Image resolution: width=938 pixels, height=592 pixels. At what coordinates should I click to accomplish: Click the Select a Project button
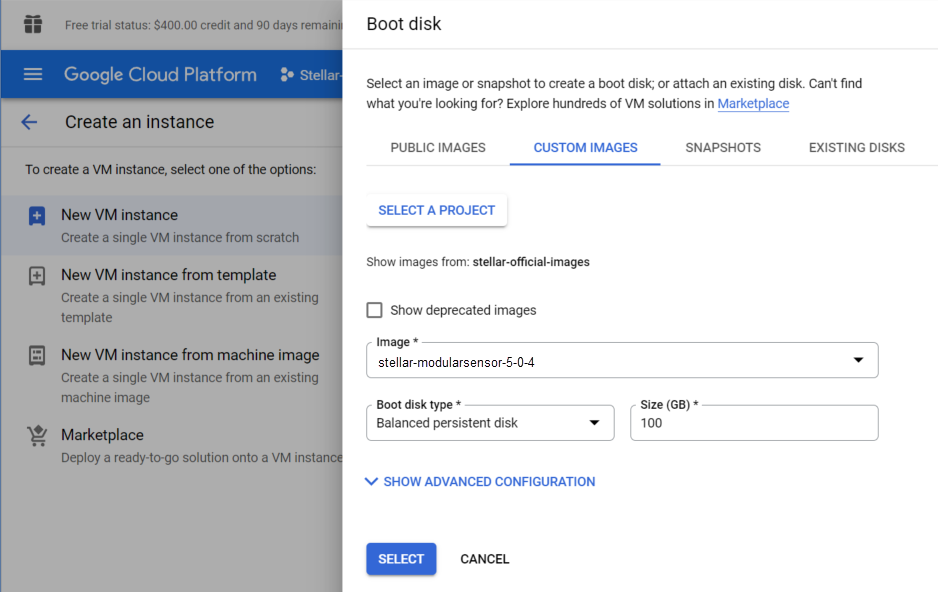tap(437, 210)
